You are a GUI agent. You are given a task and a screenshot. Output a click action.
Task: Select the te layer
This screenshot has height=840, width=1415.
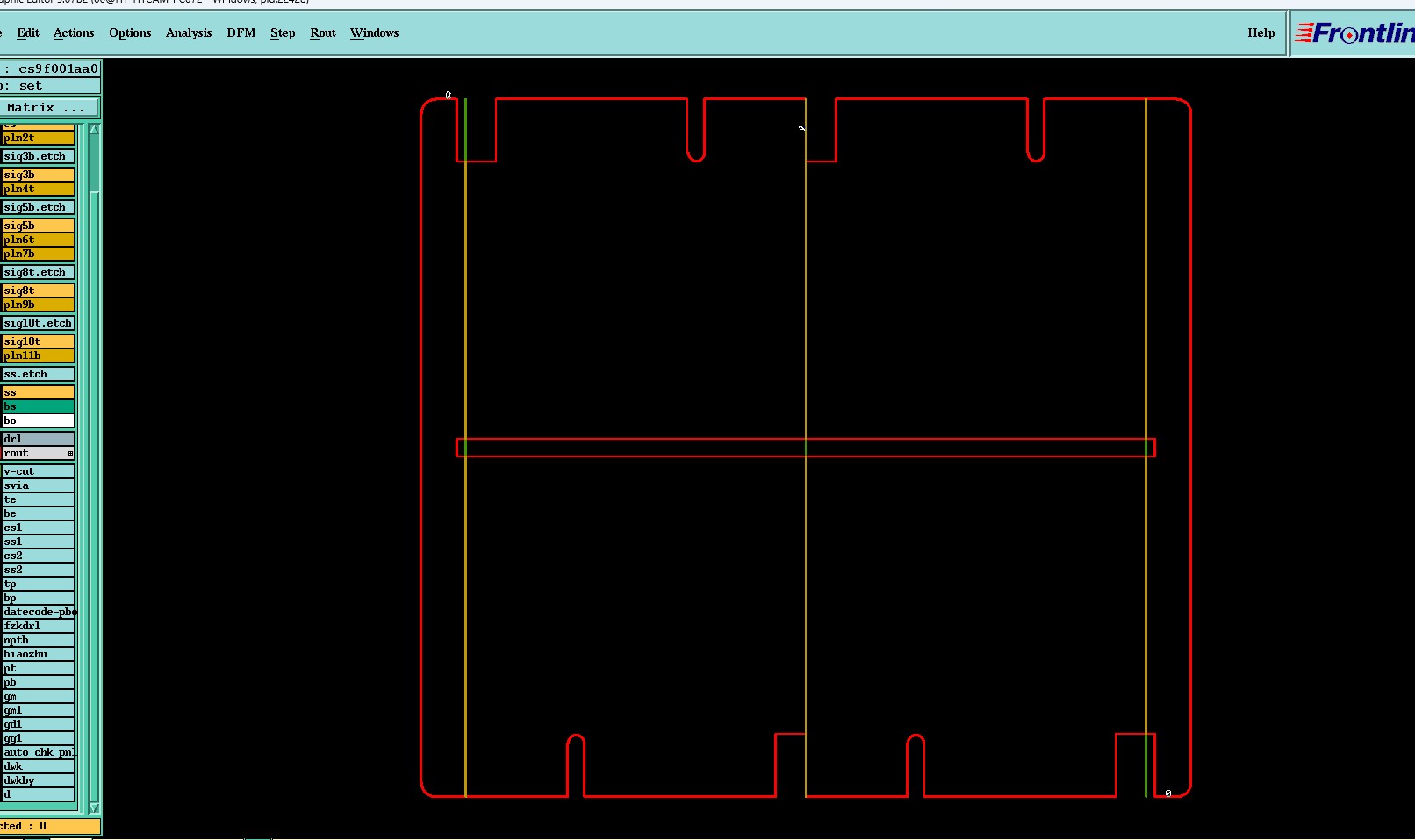pos(38,499)
